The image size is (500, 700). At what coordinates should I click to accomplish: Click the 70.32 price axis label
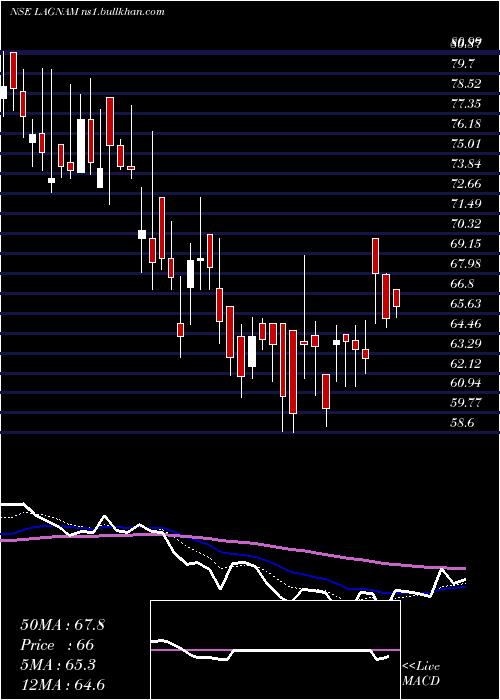tap(466, 224)
